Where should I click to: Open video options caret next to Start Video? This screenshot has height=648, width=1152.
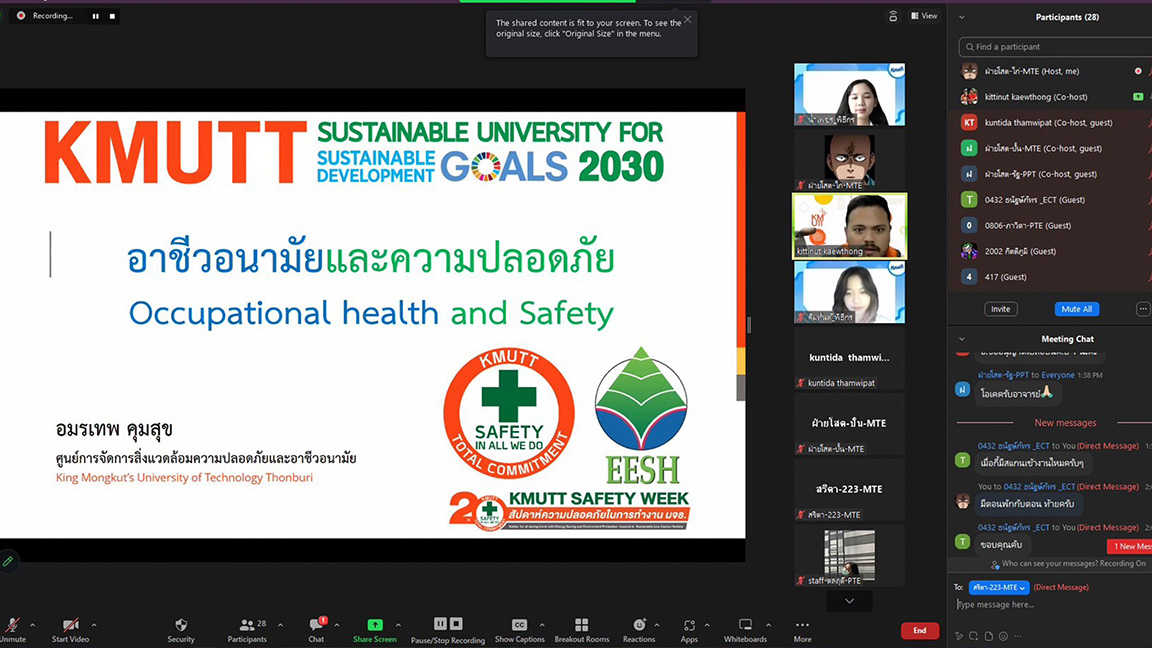(94, 625)
